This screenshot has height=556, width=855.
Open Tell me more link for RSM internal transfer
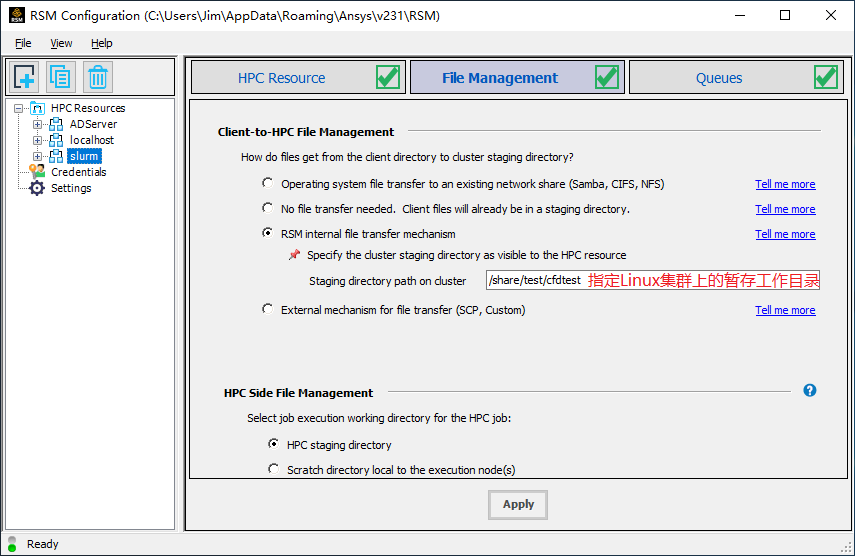point(785,234)
